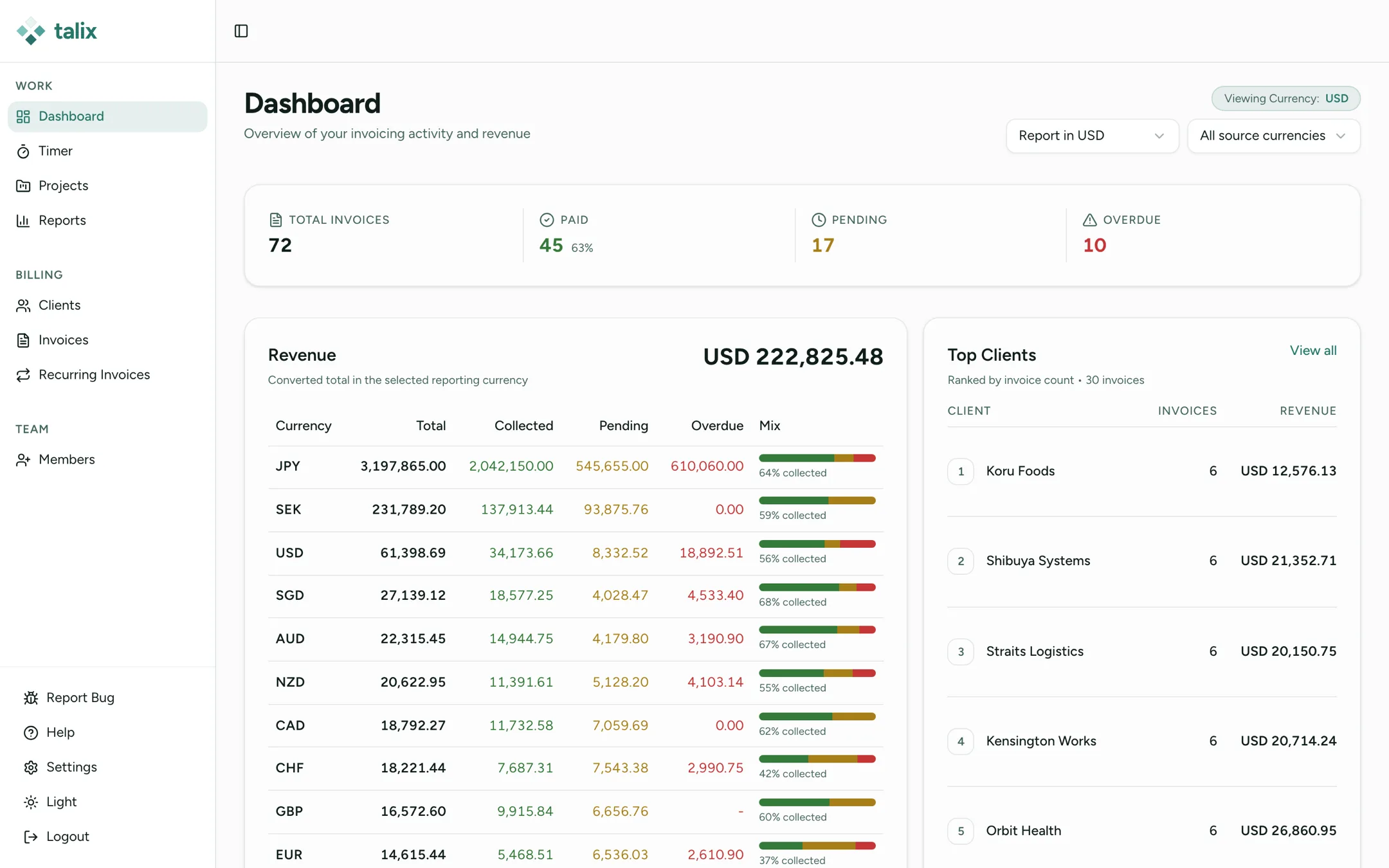
Task: Open the Report in USD dropdown
Action: tap(1092, 136)
